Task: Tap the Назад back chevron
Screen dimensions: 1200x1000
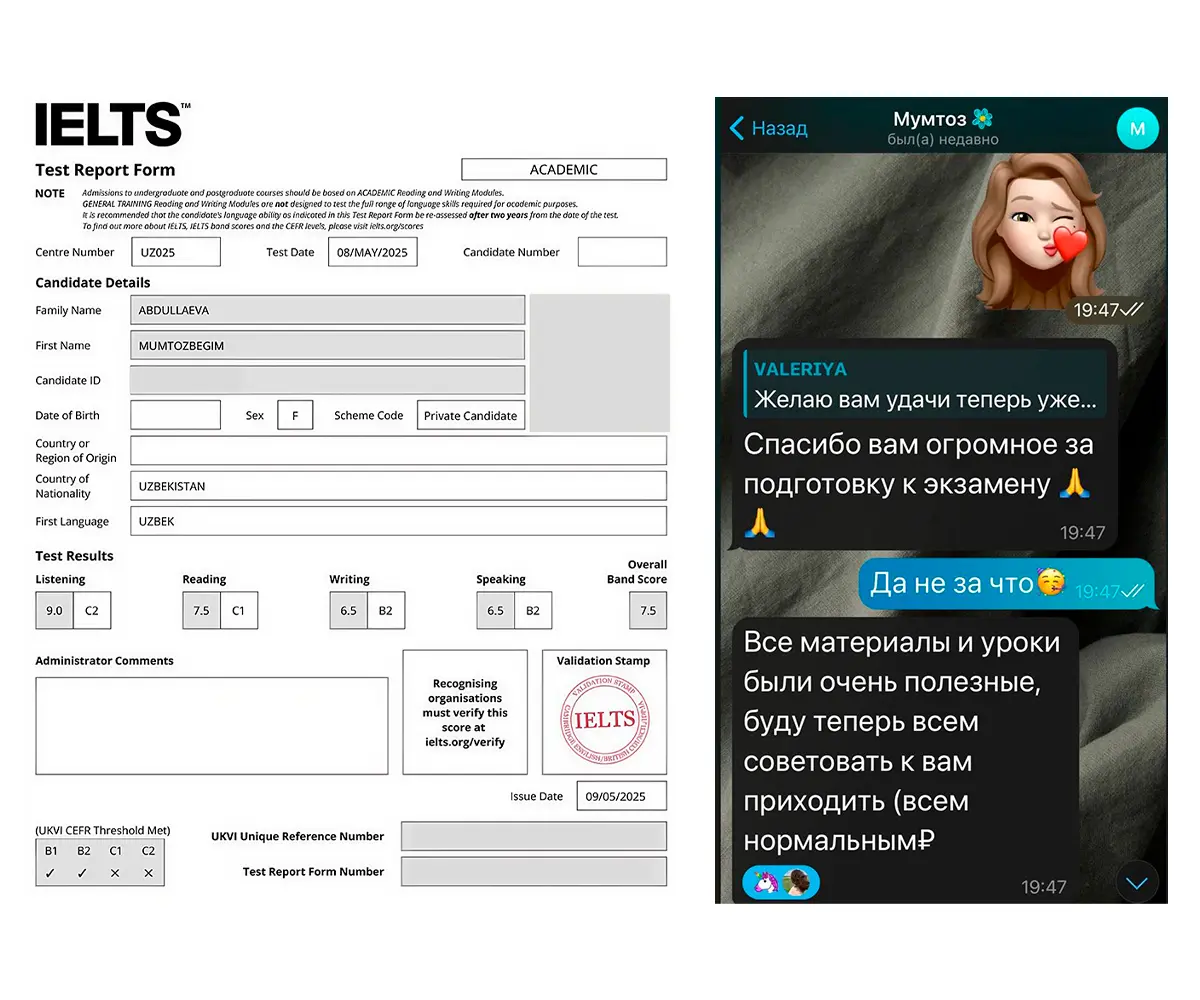Action: [x=738, y=128]
